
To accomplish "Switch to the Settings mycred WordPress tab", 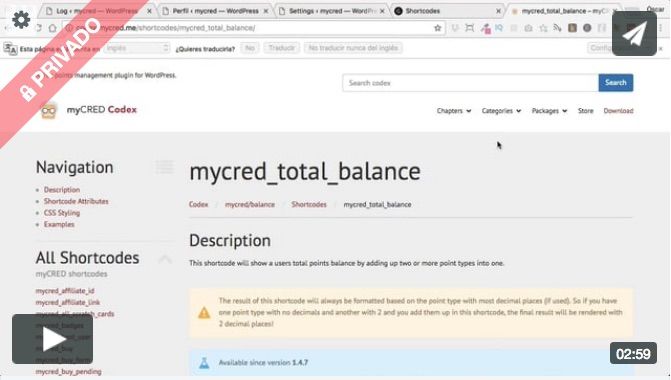I will tap(332, 11).
